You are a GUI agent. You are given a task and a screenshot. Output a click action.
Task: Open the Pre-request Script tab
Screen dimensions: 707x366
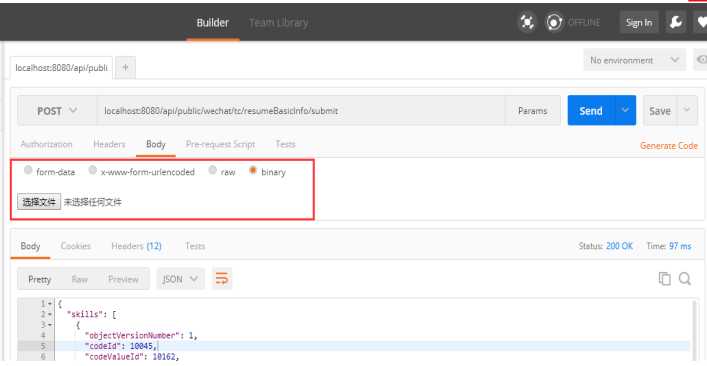click(x=220, y=144)
